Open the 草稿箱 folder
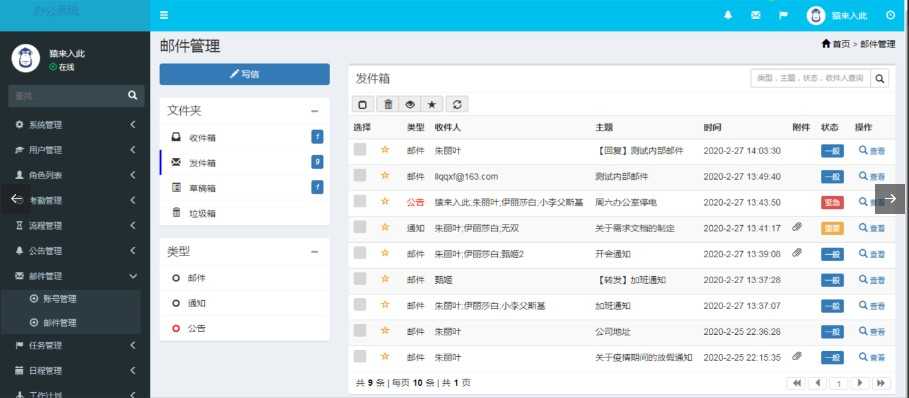Viewport: 909px width, 398px height. [245, 188]
